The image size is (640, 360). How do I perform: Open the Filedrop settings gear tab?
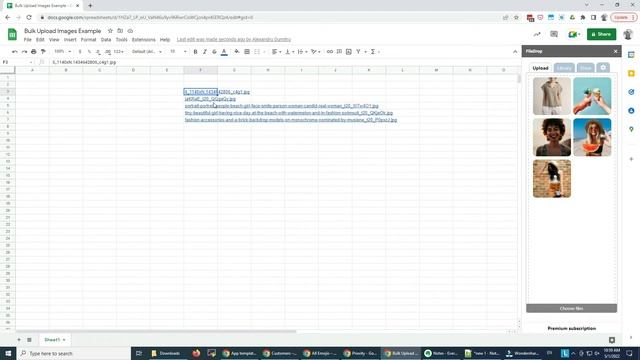pyautogui.click(x=603, y=68)
